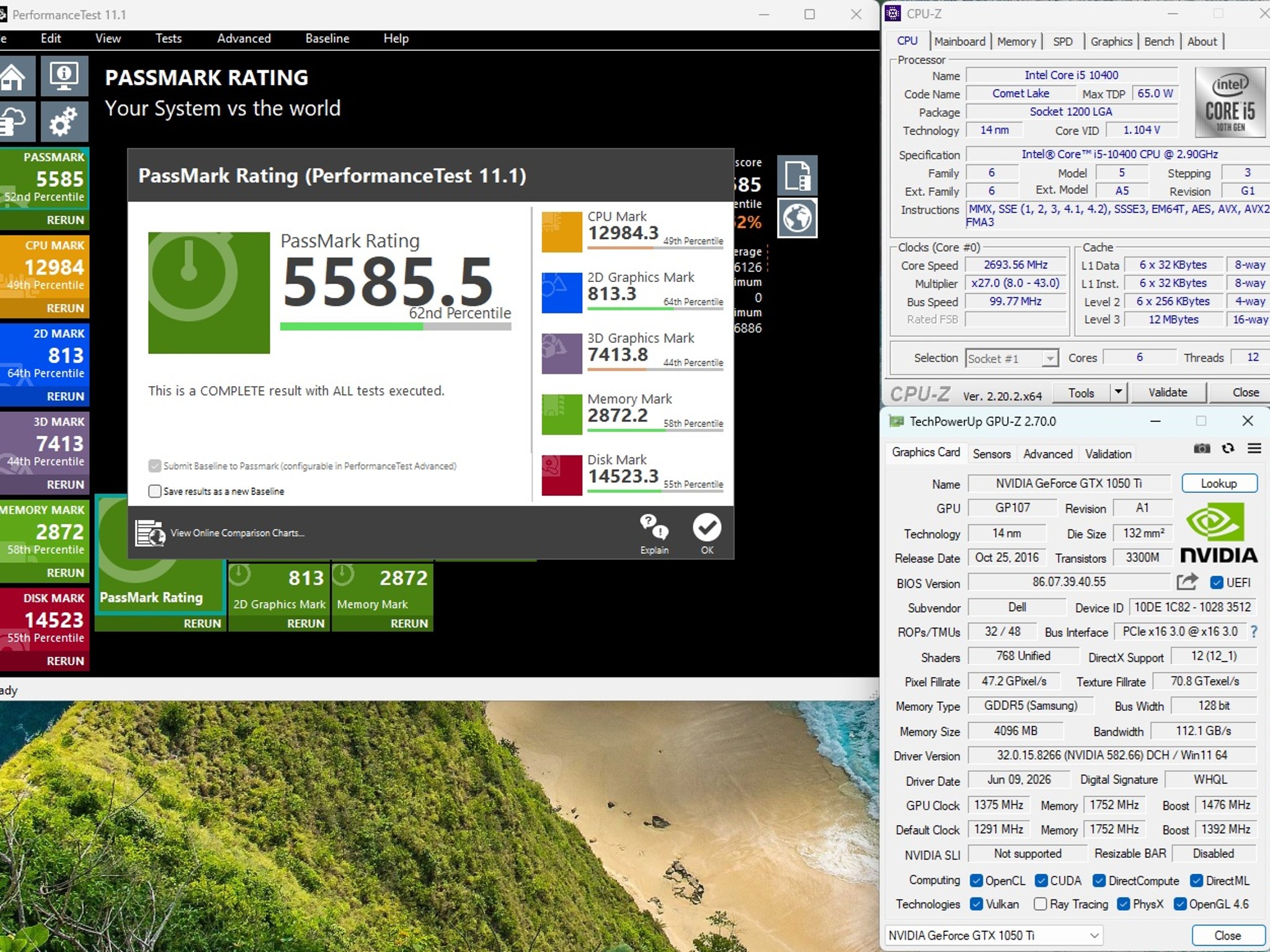Viewport: 1270px width, 952px height.
Task: Toggle the Vulkan checkbox in GPU-Z
Action: (x=976, y=904)
